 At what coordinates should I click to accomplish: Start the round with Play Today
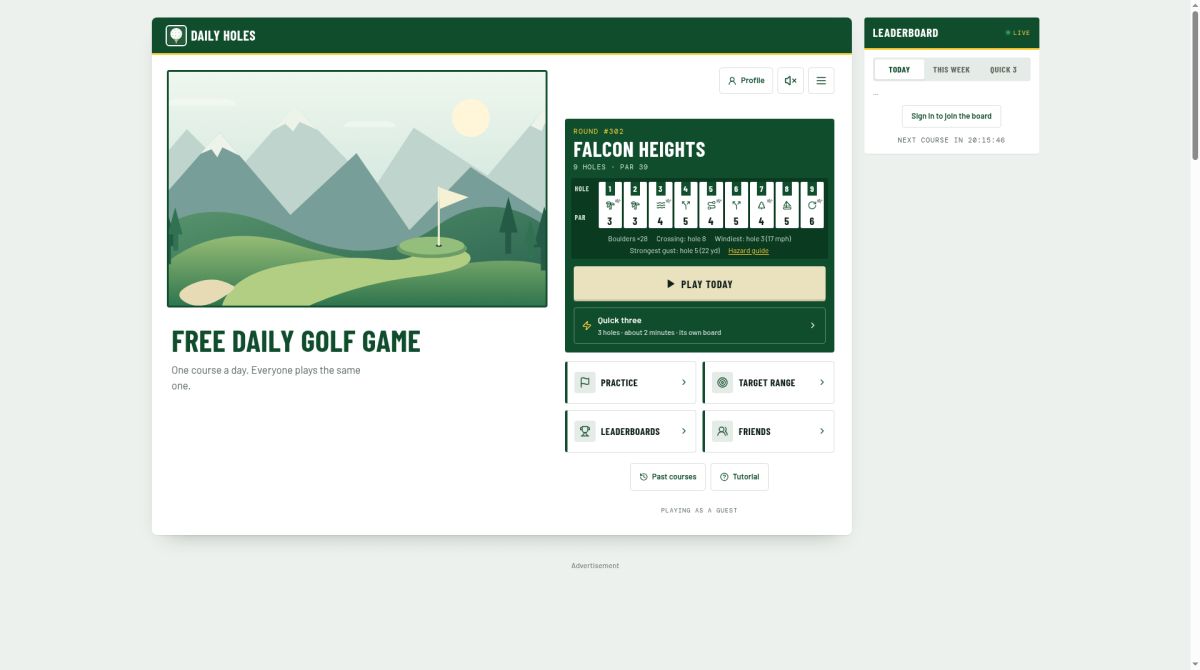pos(699,284)
